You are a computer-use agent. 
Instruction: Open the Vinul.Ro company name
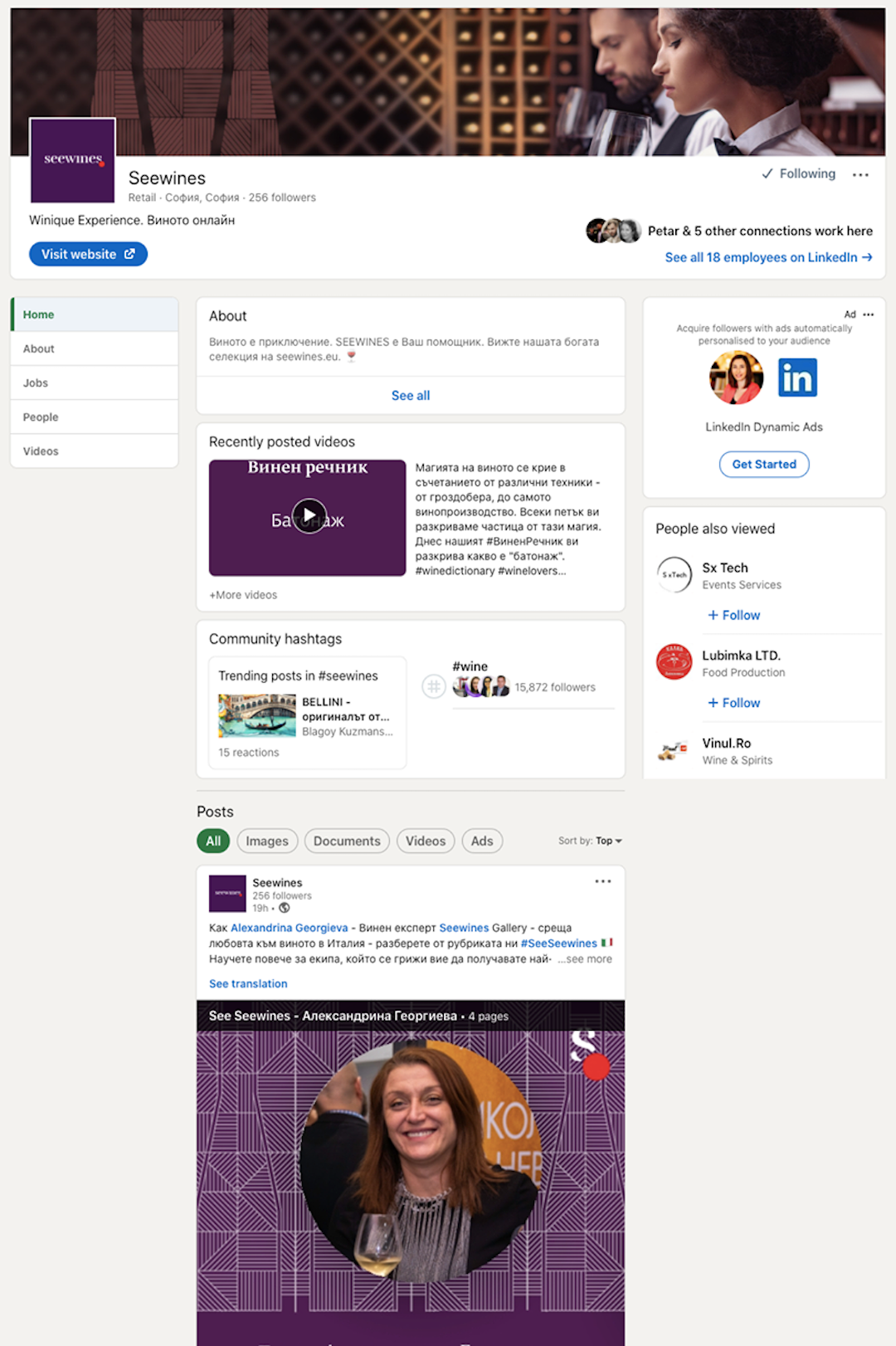point(727,743)
